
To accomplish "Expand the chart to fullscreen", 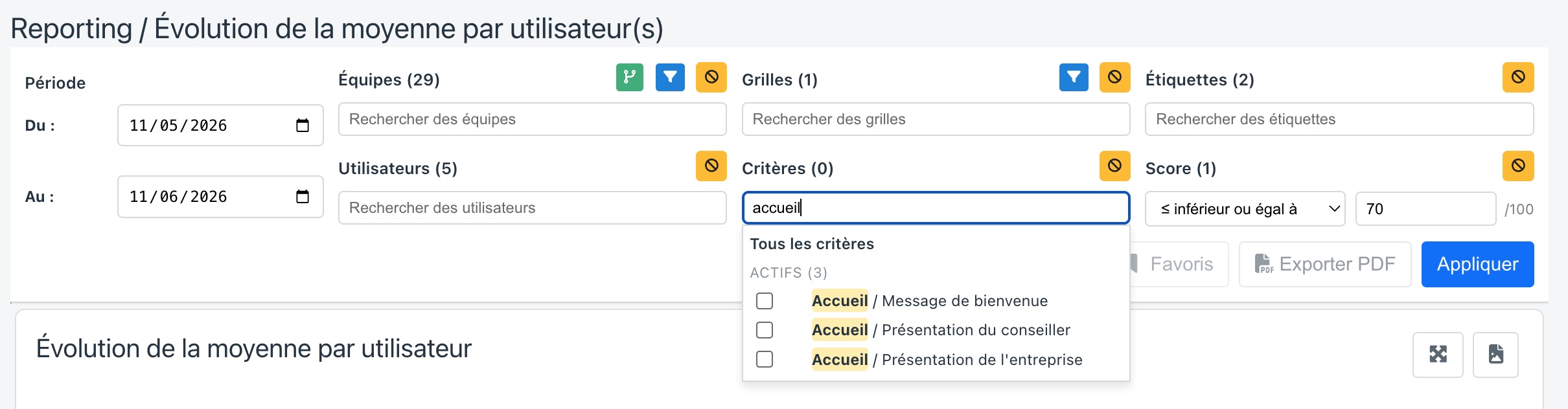I will (1438, 354).
